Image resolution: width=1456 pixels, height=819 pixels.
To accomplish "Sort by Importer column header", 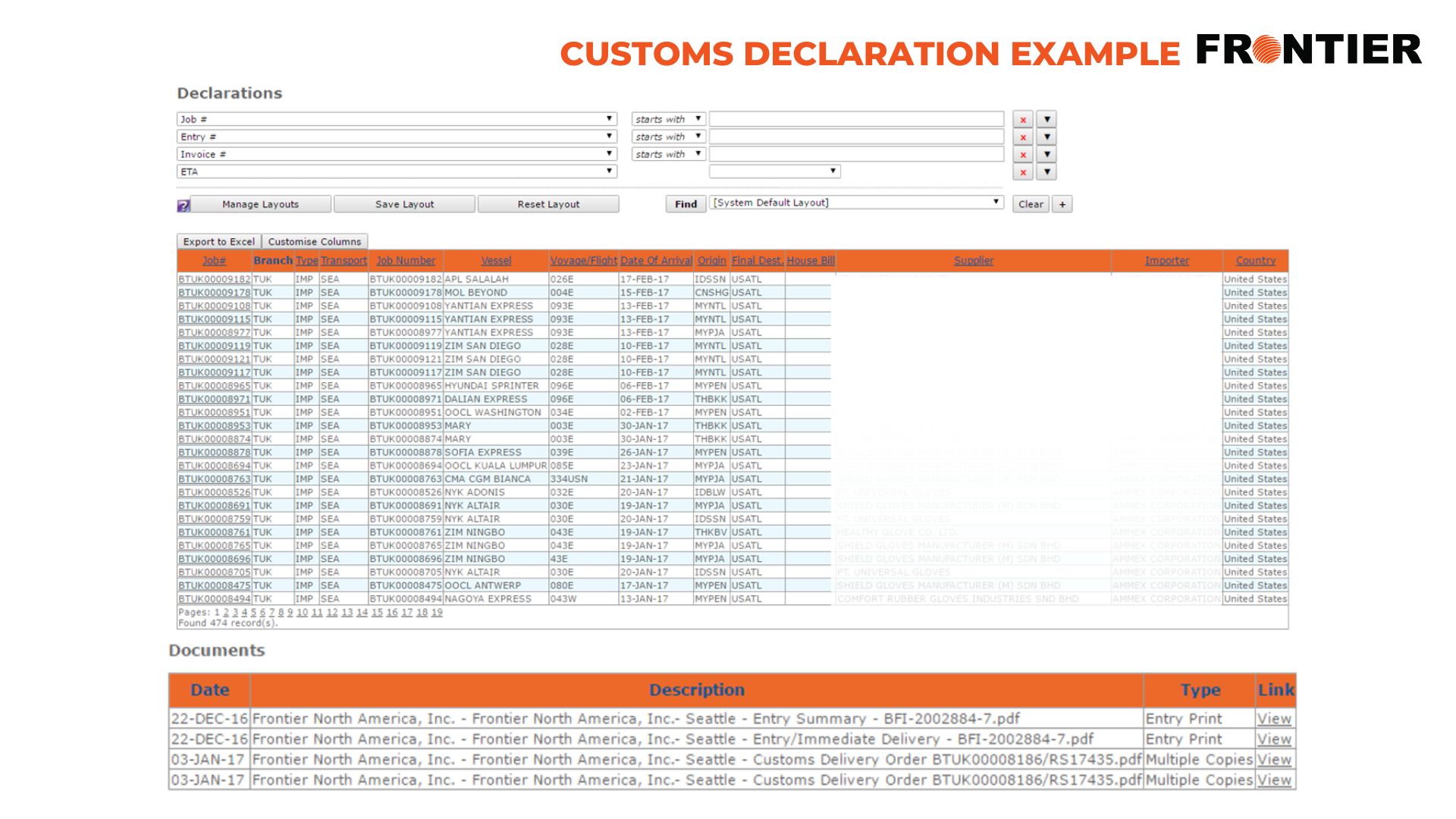I will click(x=1166, y=260).
